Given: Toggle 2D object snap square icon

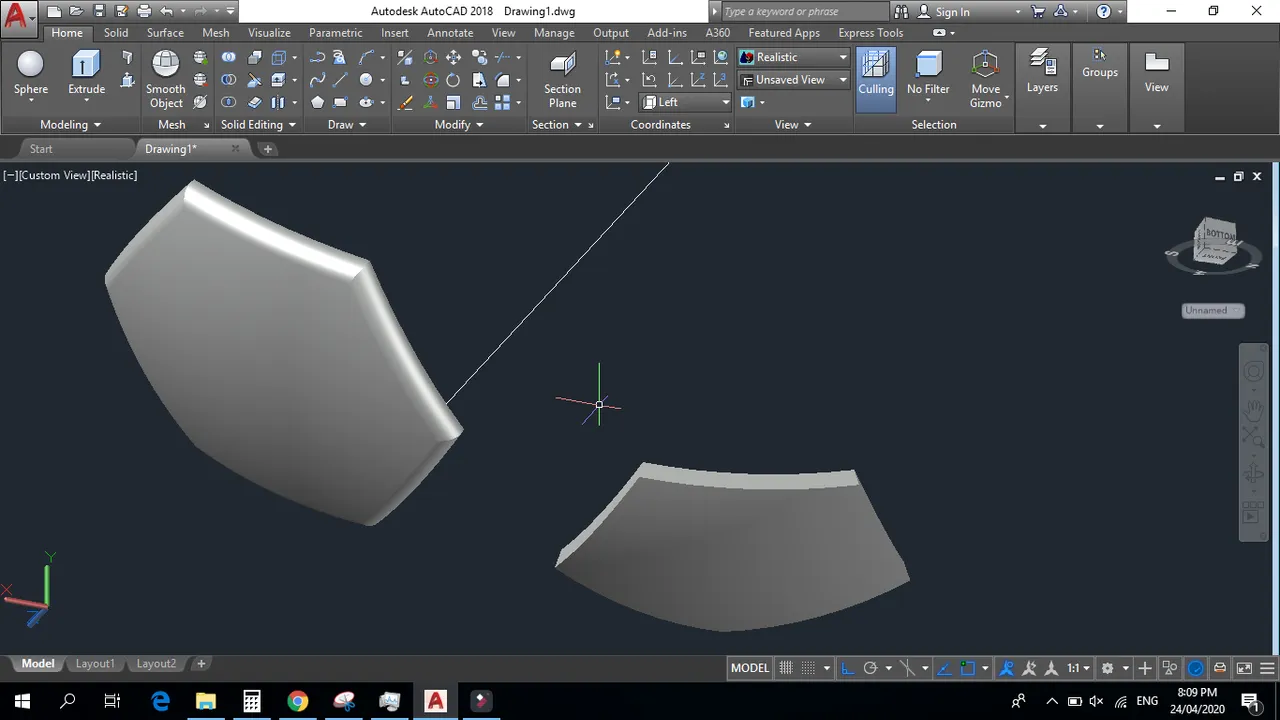Looking at the screenshot, I should 968,668.
